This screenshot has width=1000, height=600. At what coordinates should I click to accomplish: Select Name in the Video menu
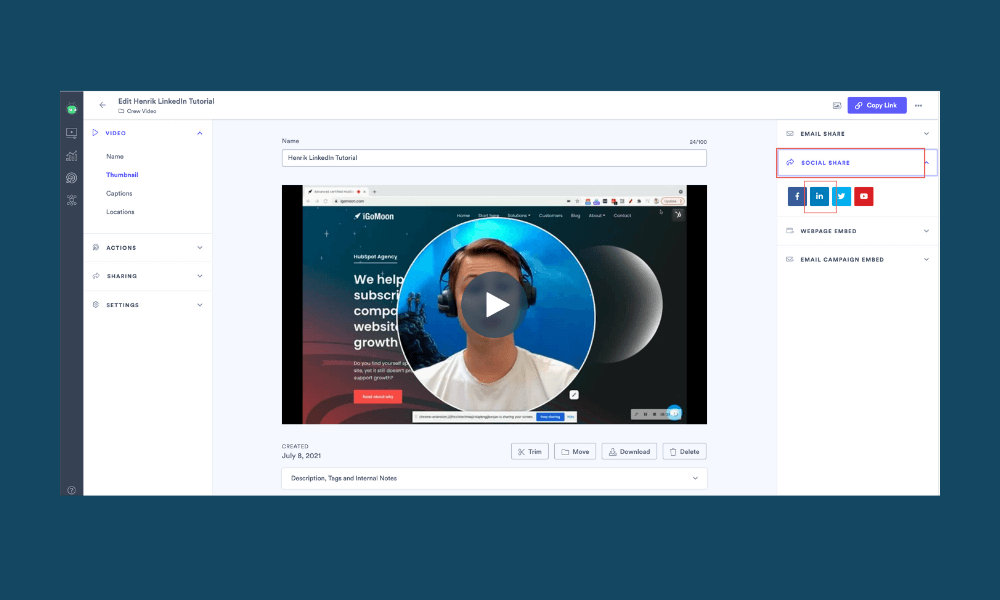[x=115, y=156]
